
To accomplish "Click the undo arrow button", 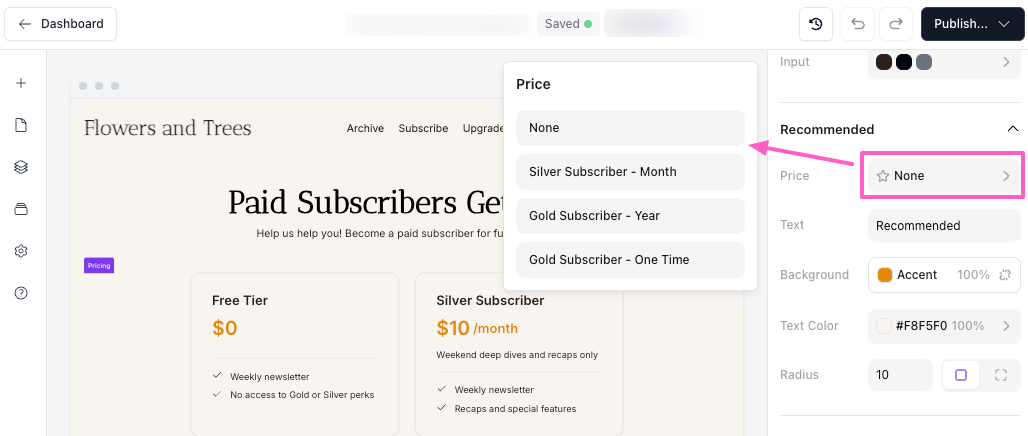I will pos(858,24).
